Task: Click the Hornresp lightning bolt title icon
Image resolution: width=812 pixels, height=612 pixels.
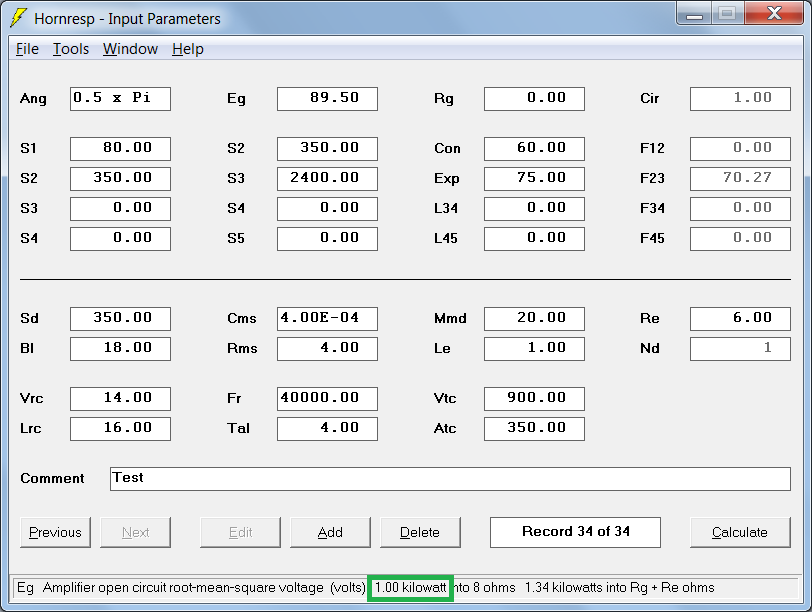Action: point(19,18)
